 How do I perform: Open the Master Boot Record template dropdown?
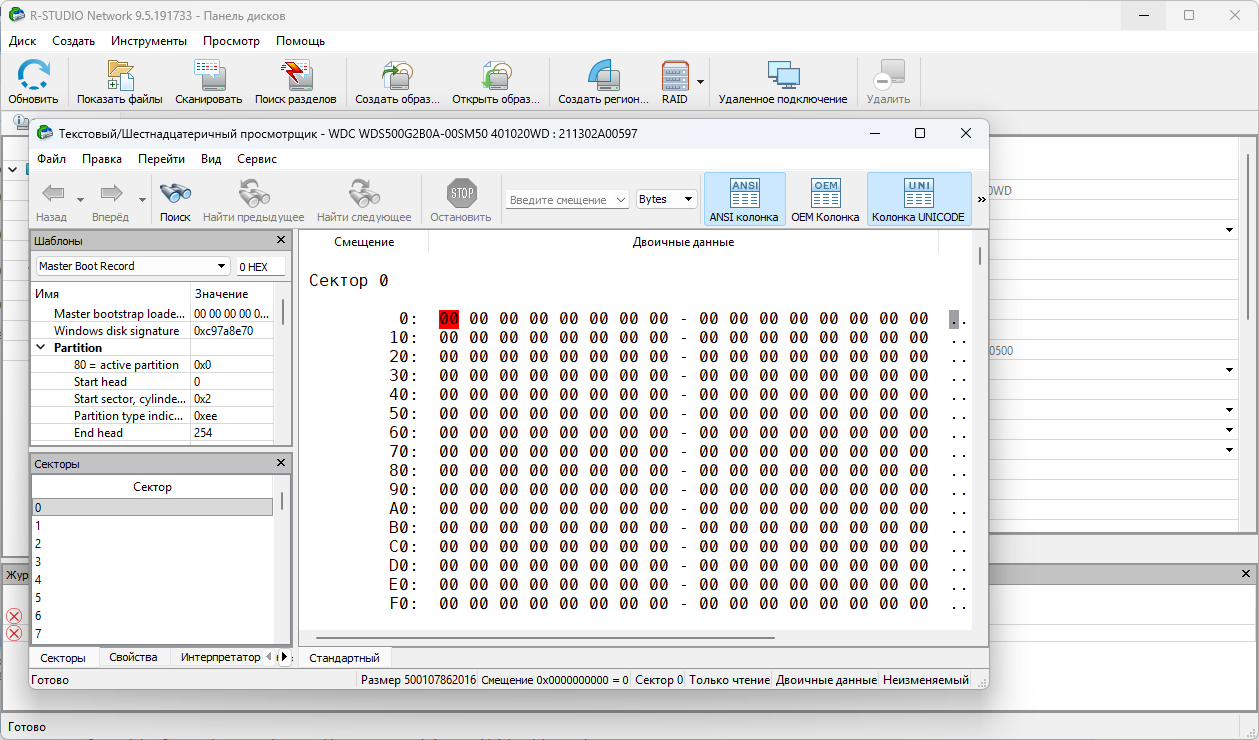pos(221,266)
